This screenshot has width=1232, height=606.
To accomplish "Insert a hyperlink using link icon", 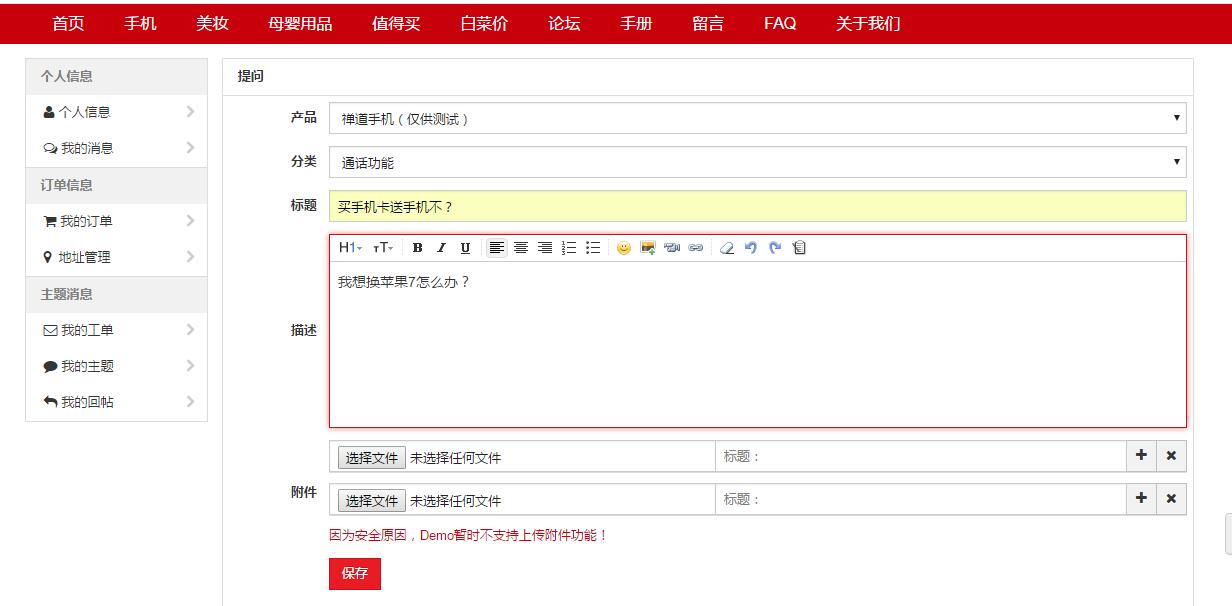I will [696, 248].
